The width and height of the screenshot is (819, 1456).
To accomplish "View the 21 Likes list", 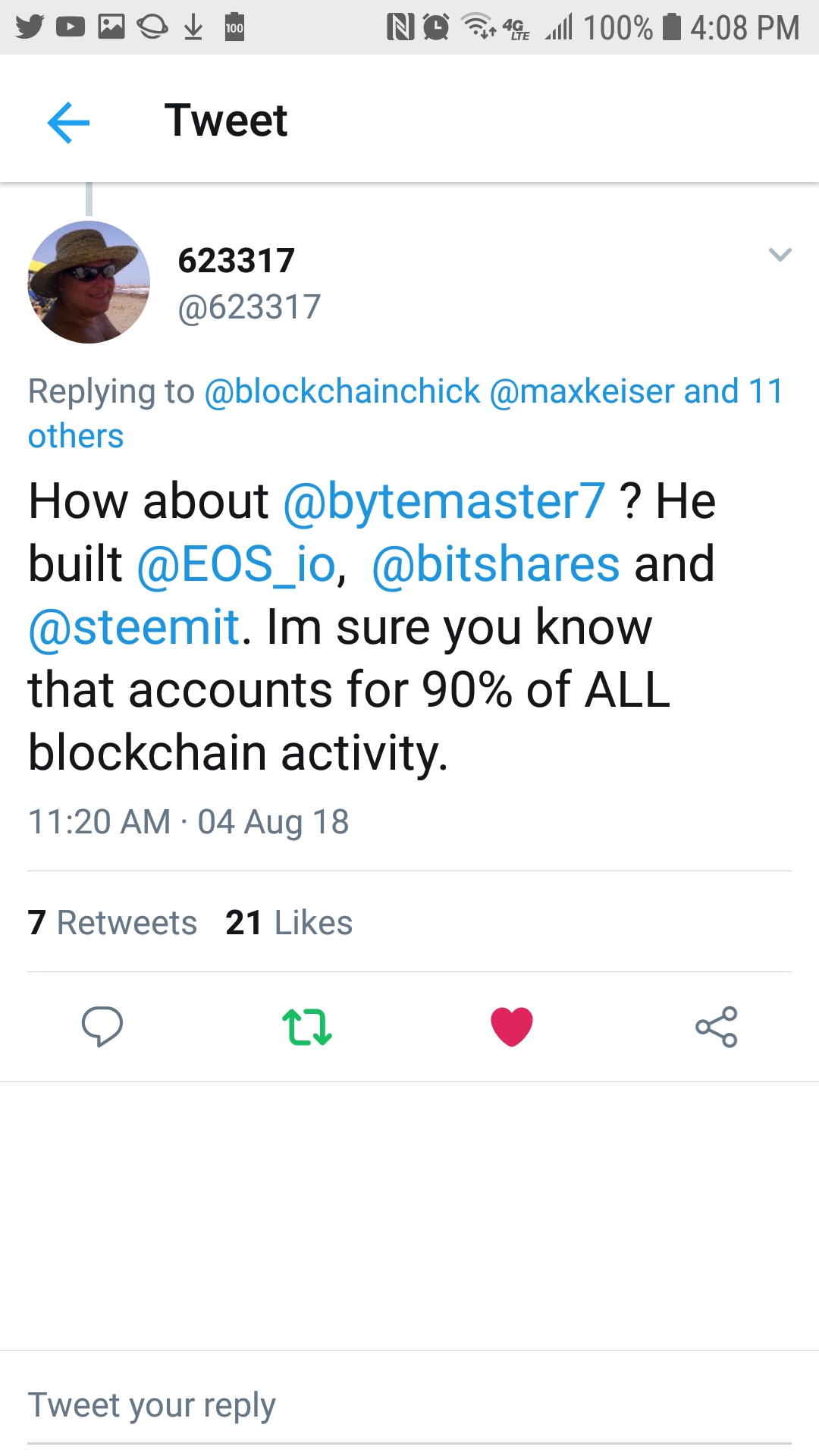I will pyautogui.click(x=289, y=923).
